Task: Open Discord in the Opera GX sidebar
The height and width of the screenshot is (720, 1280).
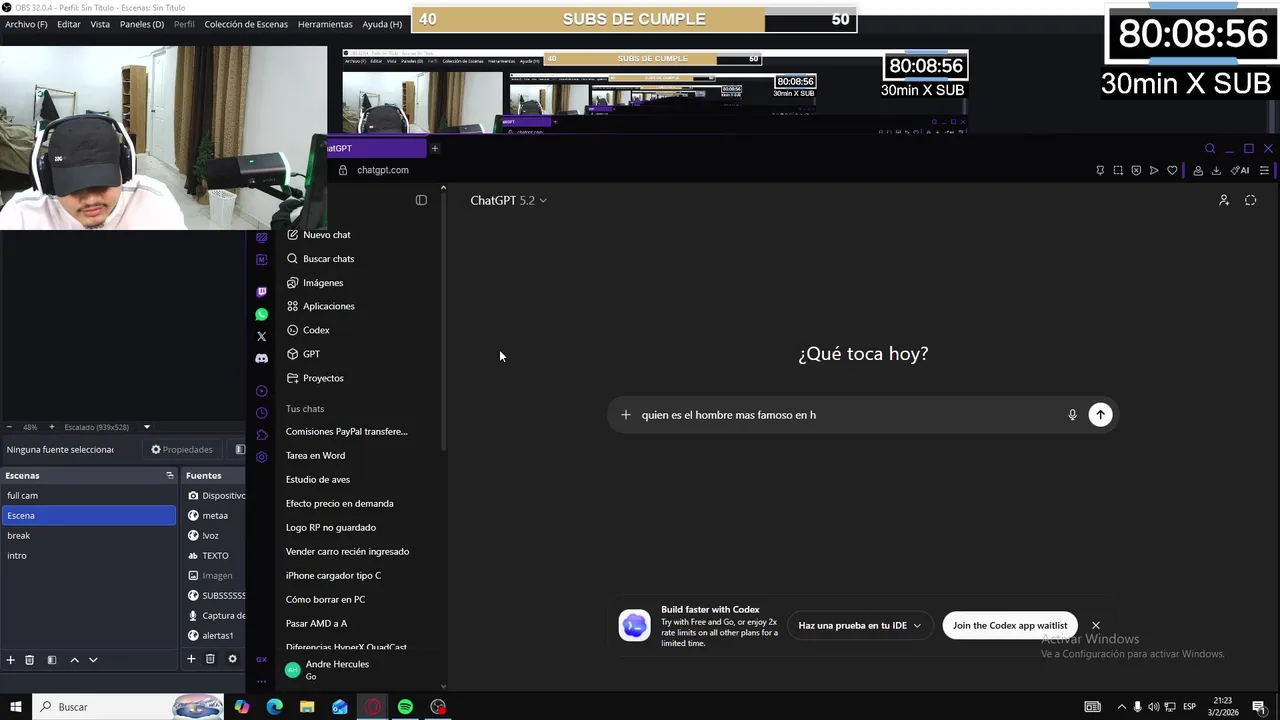Action: point(262,358)
